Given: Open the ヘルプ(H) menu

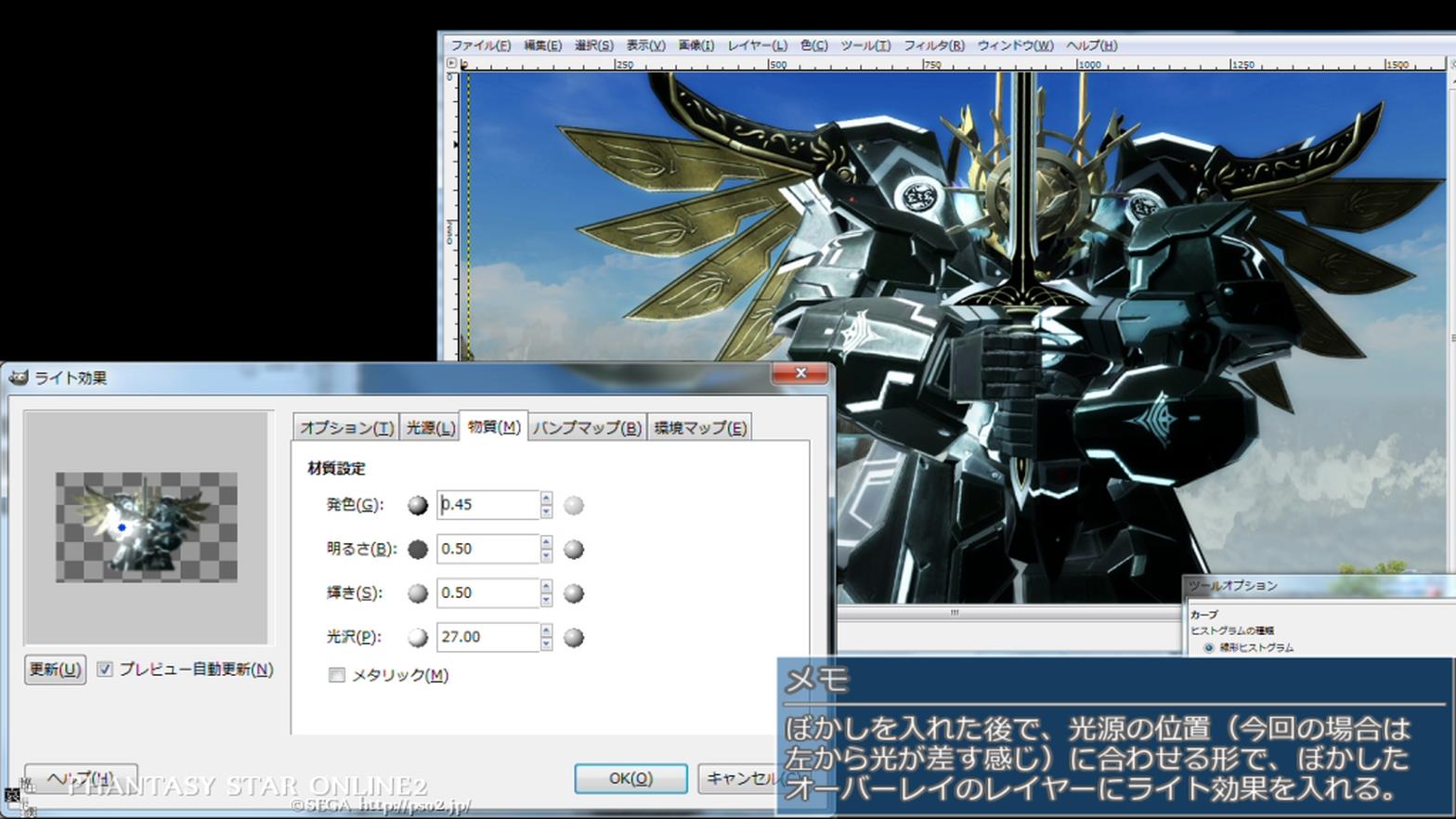Looking at the screenshot, I should point(1091,45).
